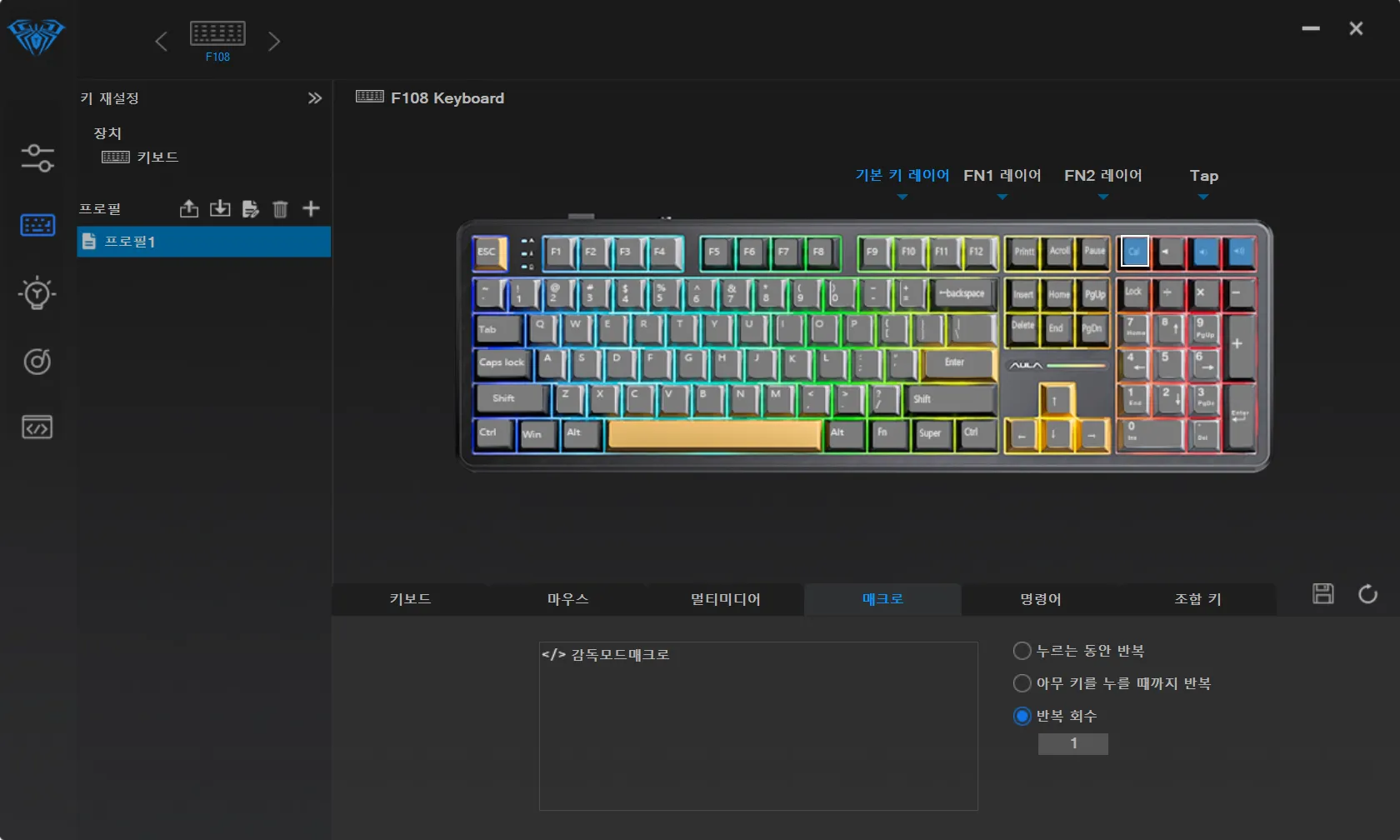This screenshot has height=840, width=1400.
Task: Open the Tap layer dropdown
Action: 1203,177
